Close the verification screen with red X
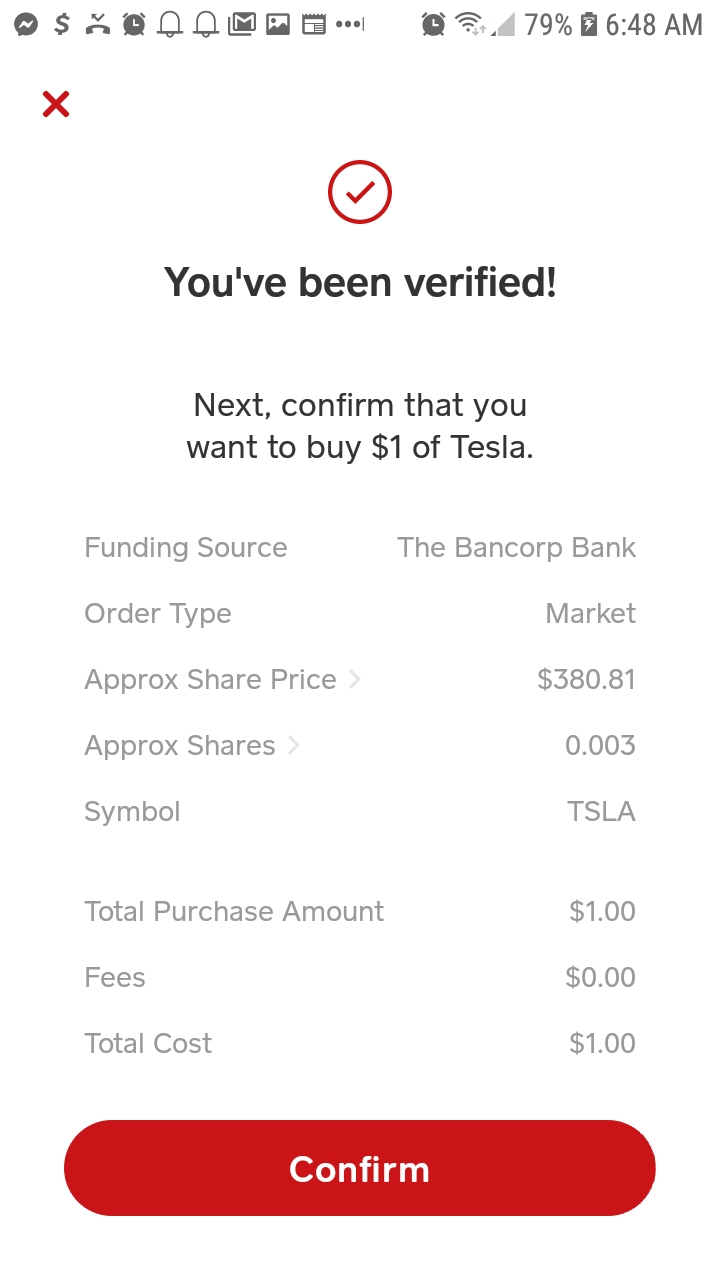Screen dimensions: 720x1280 pyautogui.click(x=56, y=104)
